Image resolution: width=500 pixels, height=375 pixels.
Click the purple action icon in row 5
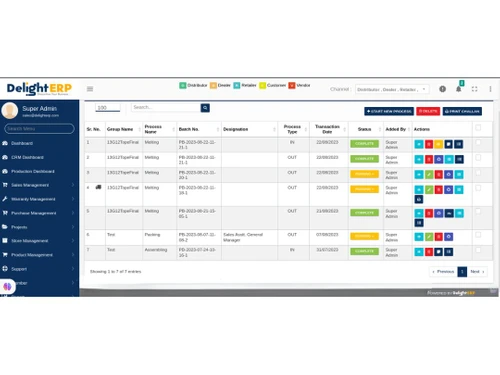[x=439, y=213]
